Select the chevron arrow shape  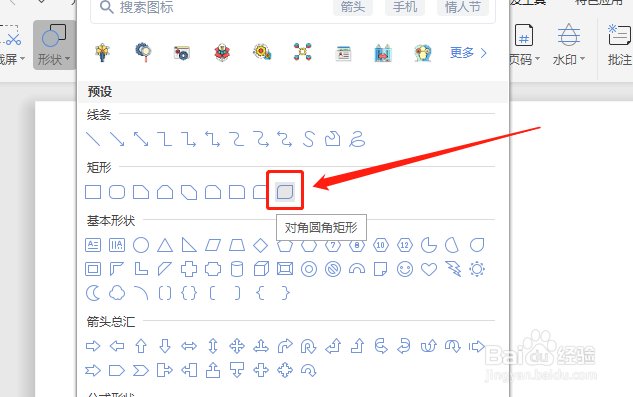point(141,370)
